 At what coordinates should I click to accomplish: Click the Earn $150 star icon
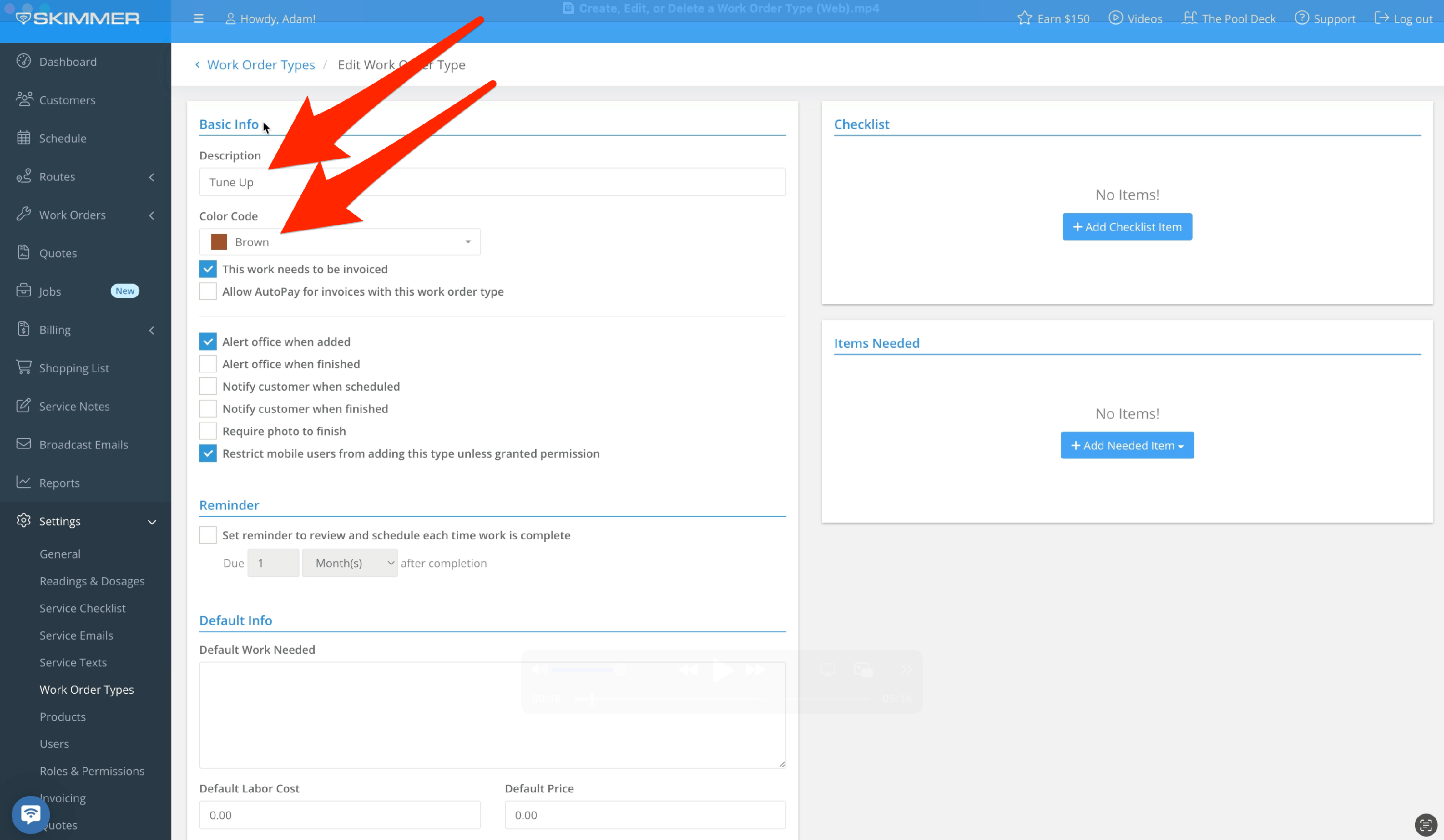coord(1024,18)
